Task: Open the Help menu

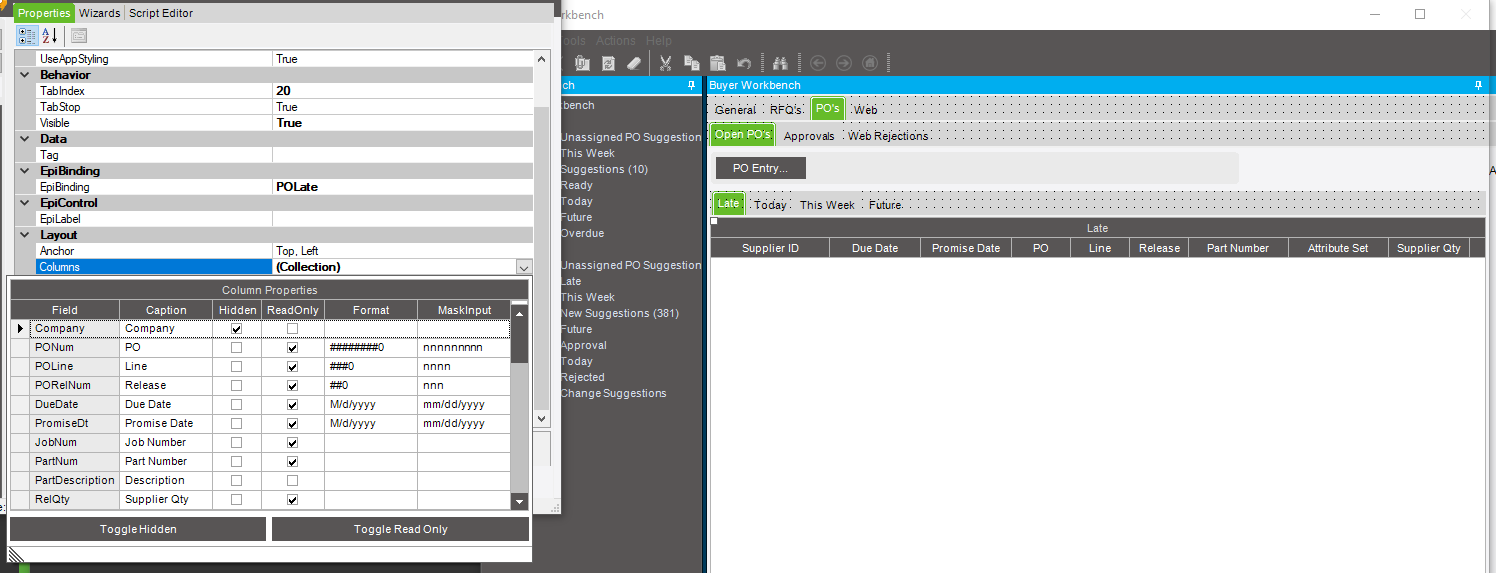Action: pos(658,41)
